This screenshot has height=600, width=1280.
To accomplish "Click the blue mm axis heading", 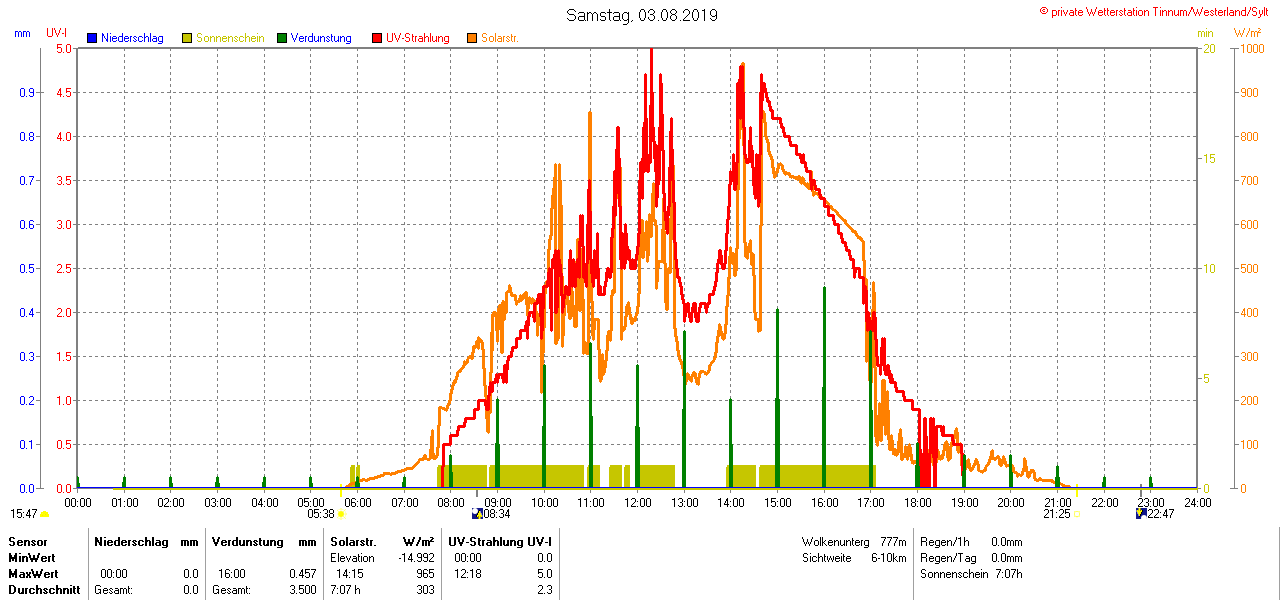I will (x=22, y=33).
